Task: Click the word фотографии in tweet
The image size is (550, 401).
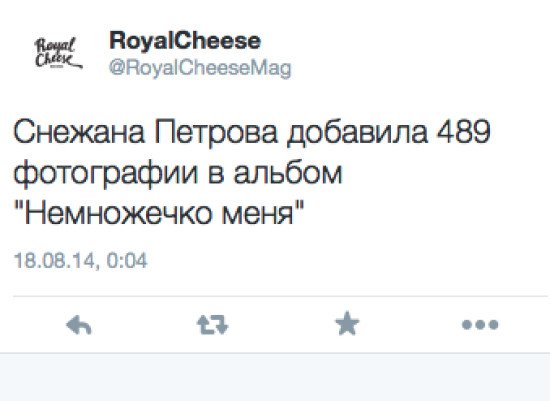Action: 105,174
